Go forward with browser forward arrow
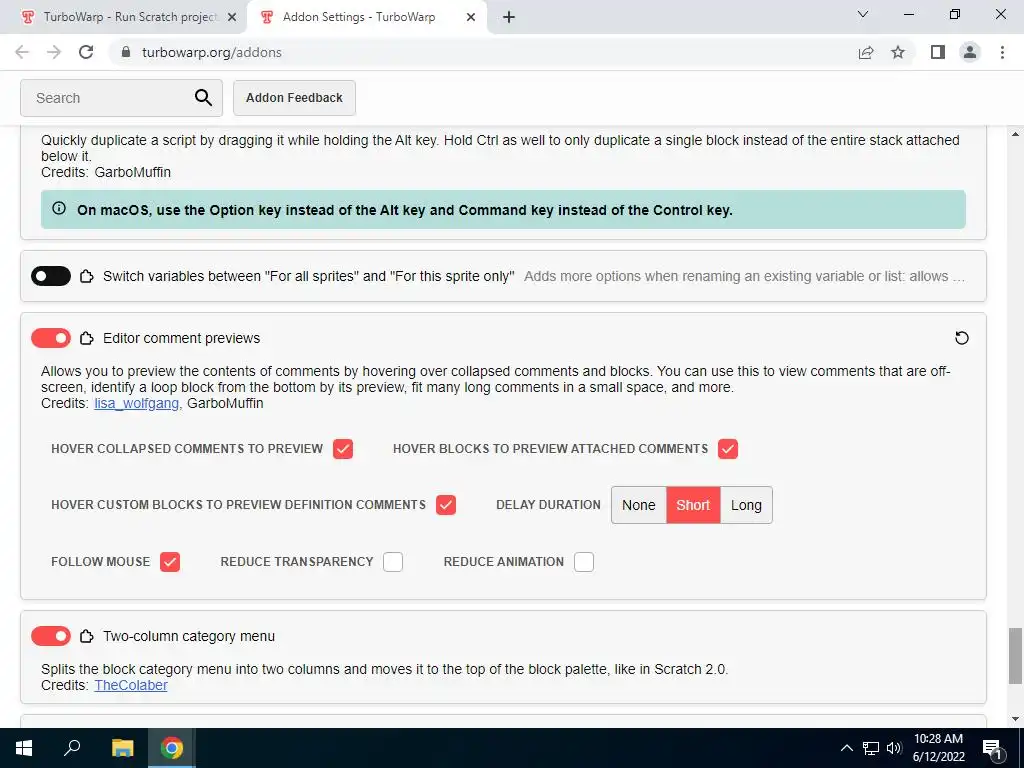 (x=54, y=52)
